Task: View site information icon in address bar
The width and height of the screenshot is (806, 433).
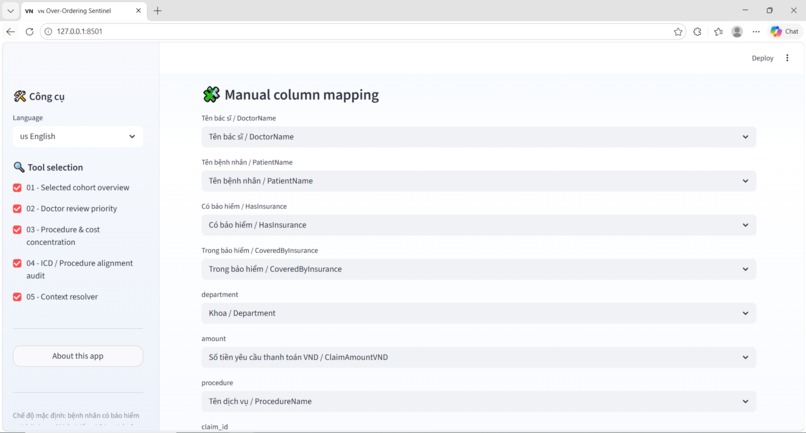Action: click(48, 31)
